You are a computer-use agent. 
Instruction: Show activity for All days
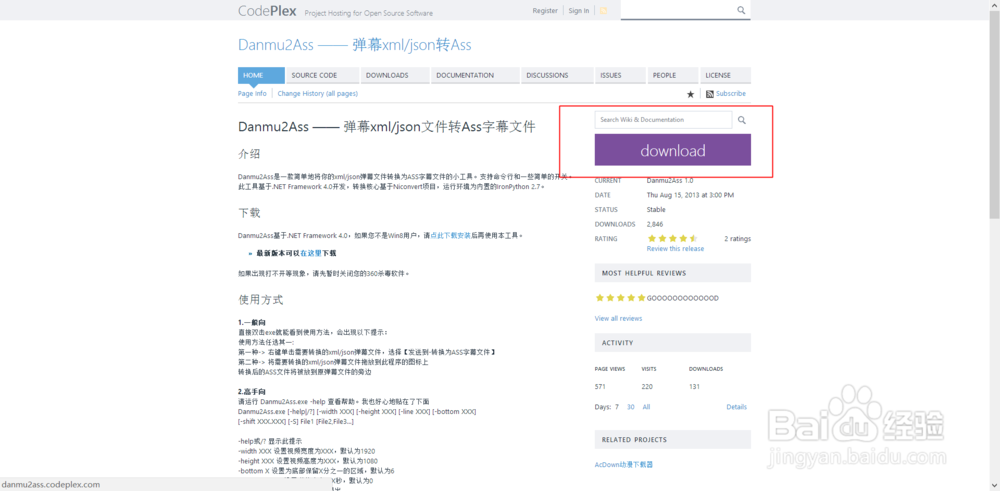[646, 407]
